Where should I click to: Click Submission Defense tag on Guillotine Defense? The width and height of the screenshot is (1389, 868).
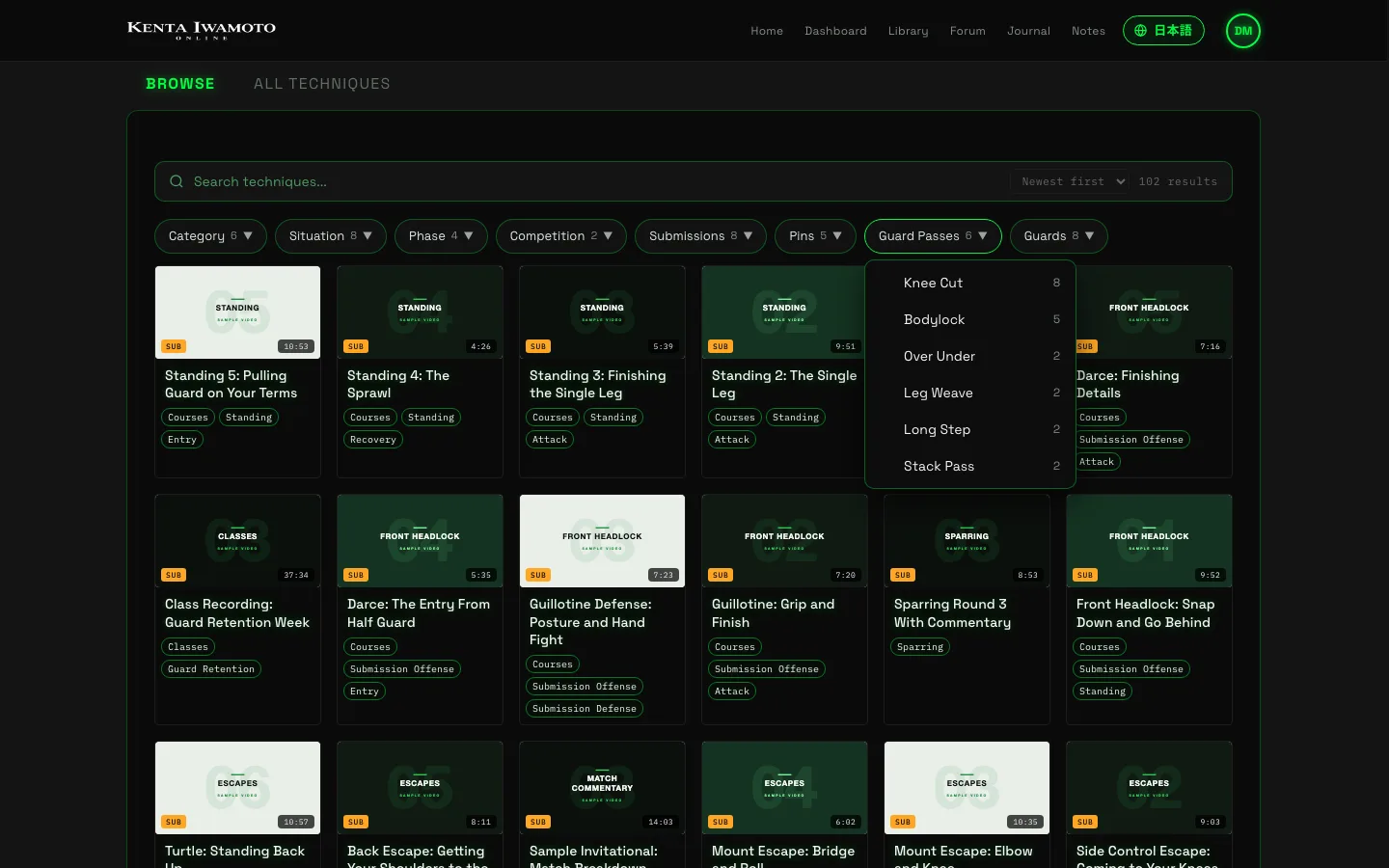585,709
